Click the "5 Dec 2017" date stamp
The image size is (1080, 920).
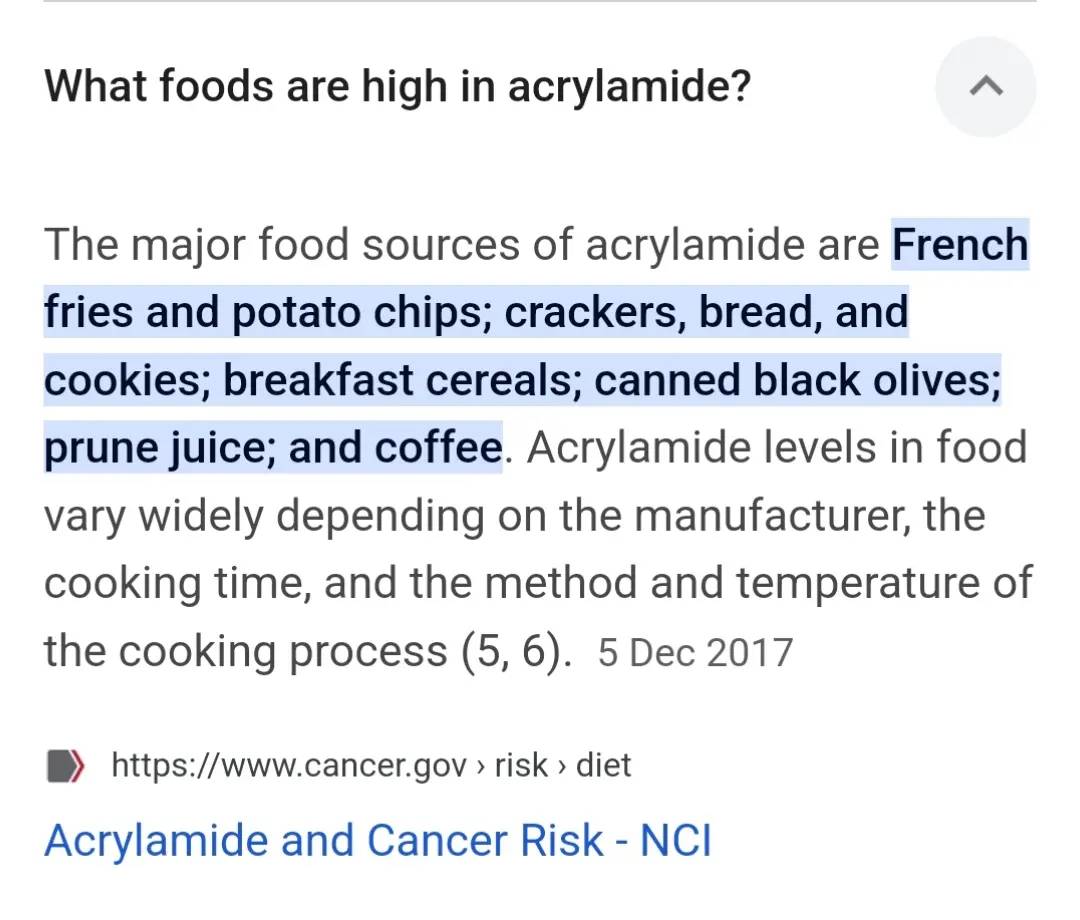click(695, 653)
